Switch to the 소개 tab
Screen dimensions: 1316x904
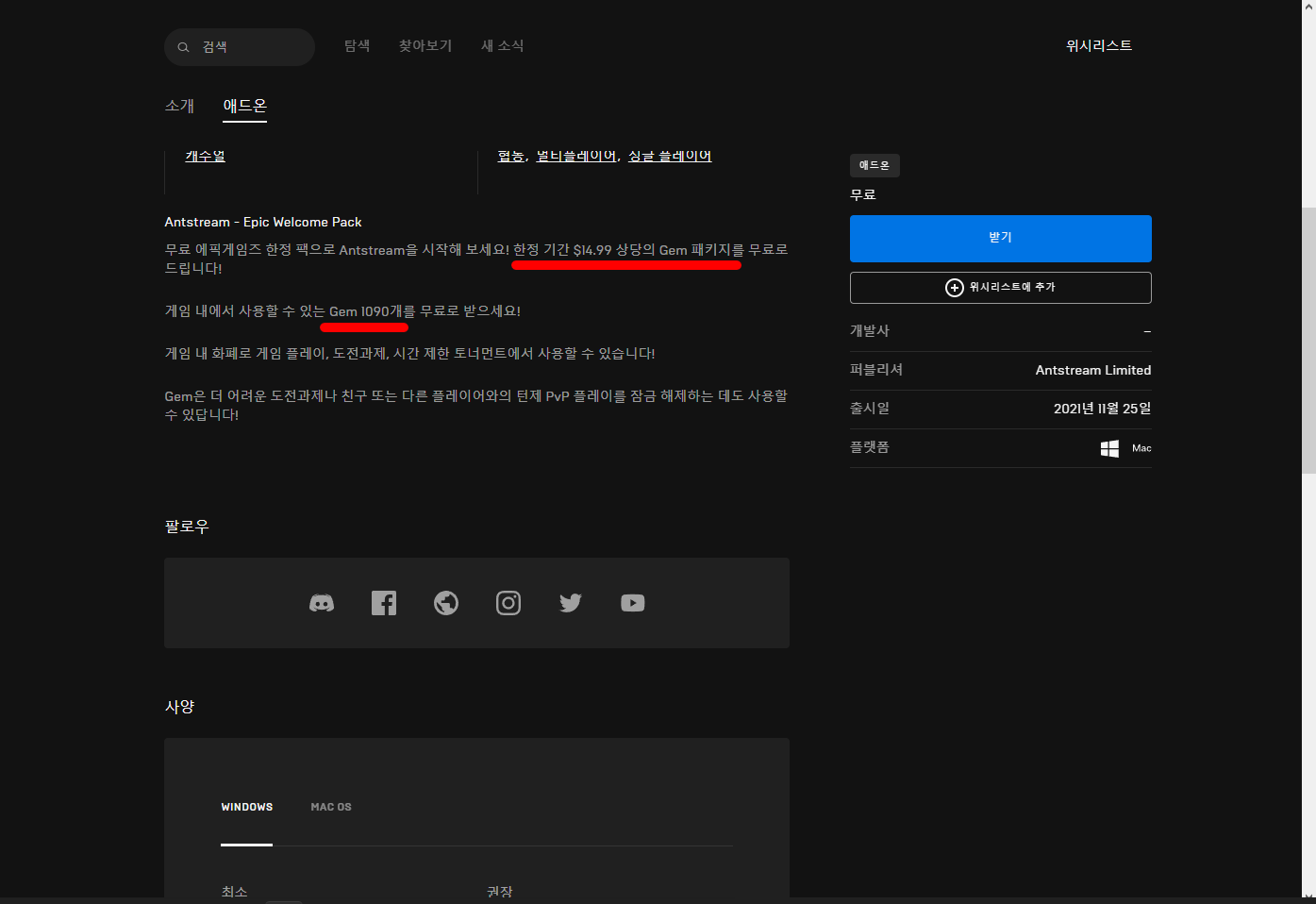pyautogui.click(x=179, y=106)
